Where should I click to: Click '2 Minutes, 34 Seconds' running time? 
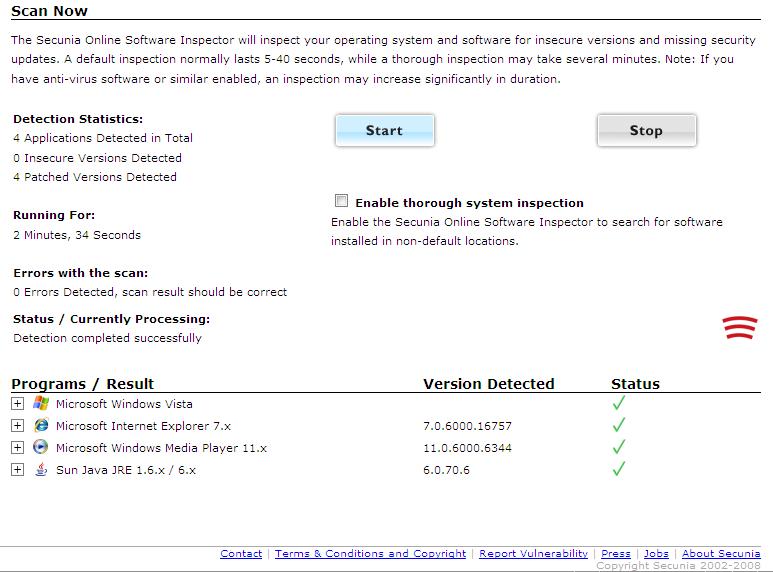(77, 235)
